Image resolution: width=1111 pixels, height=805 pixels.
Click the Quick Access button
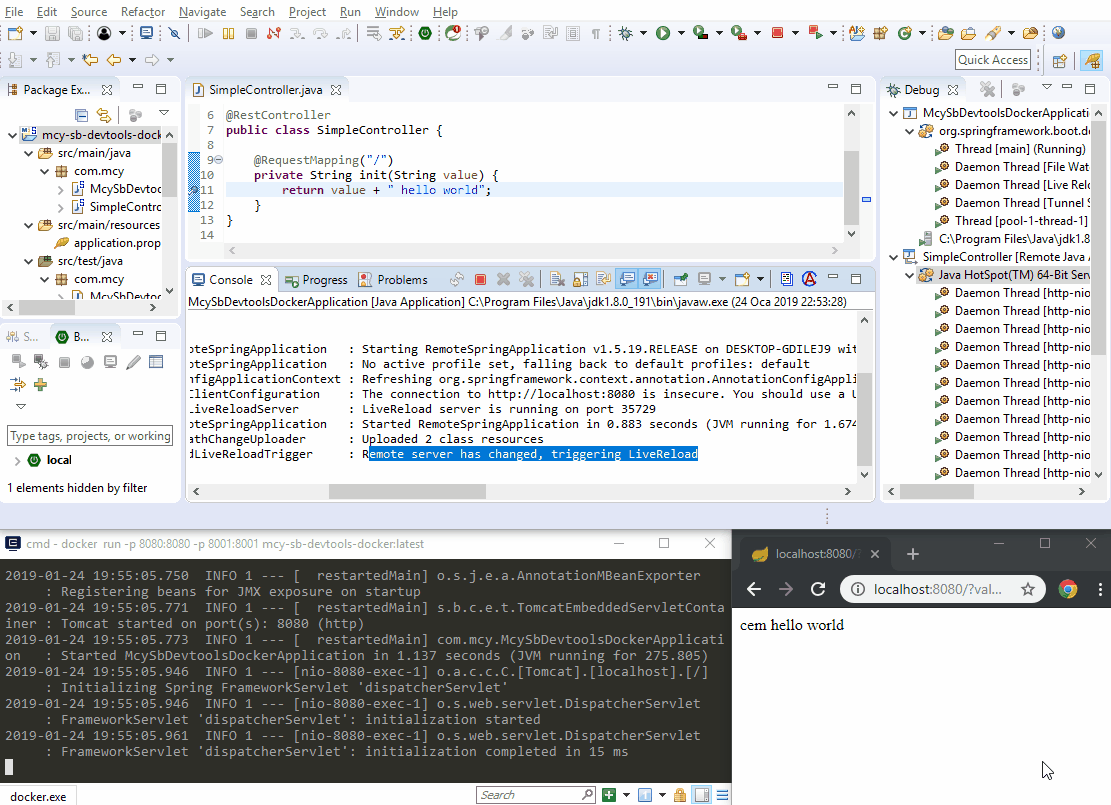click(992, 59)
